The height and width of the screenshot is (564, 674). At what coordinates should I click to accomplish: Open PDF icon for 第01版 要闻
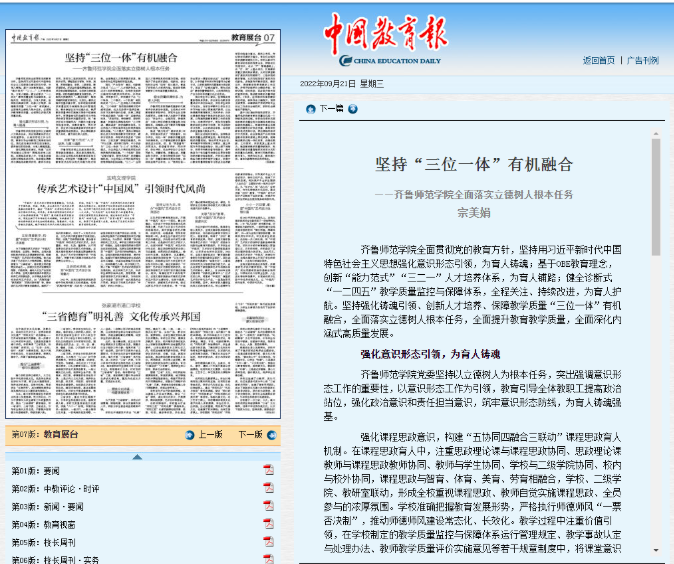pyautogui.click(x=268, y=470)
